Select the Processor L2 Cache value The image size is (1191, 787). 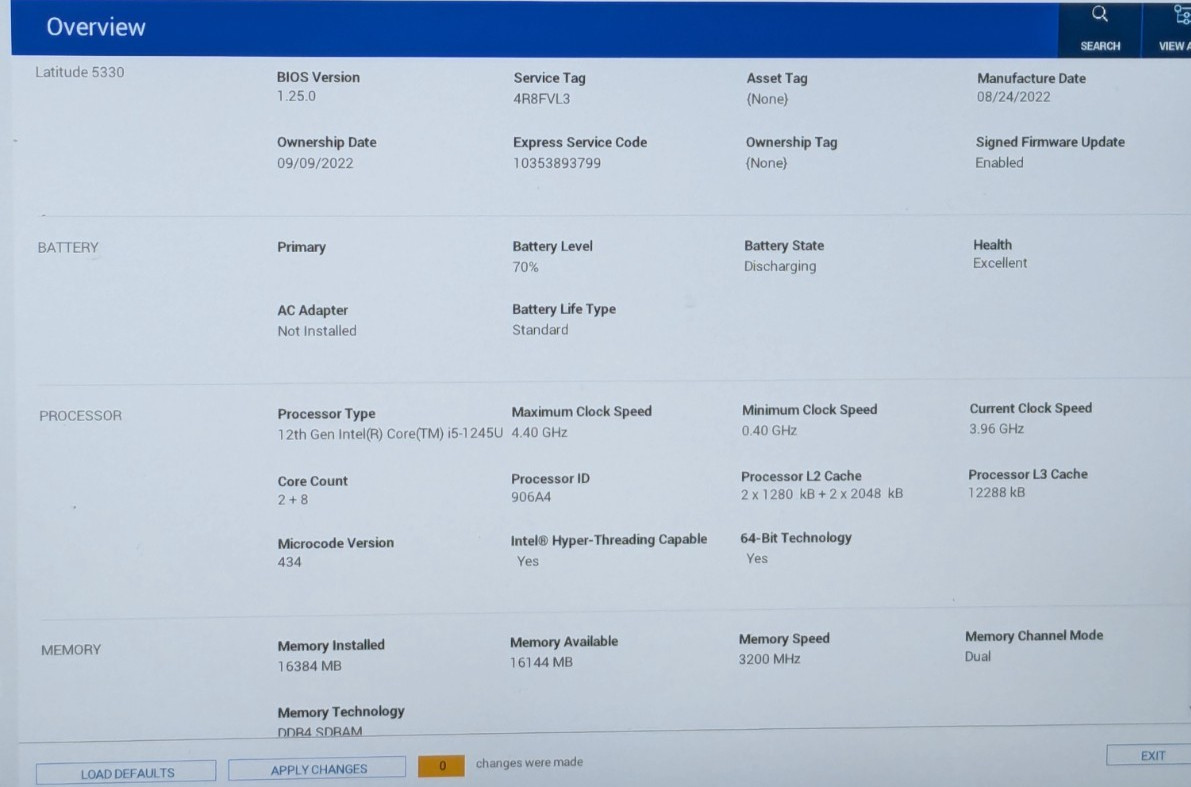[x=822, y=494]
